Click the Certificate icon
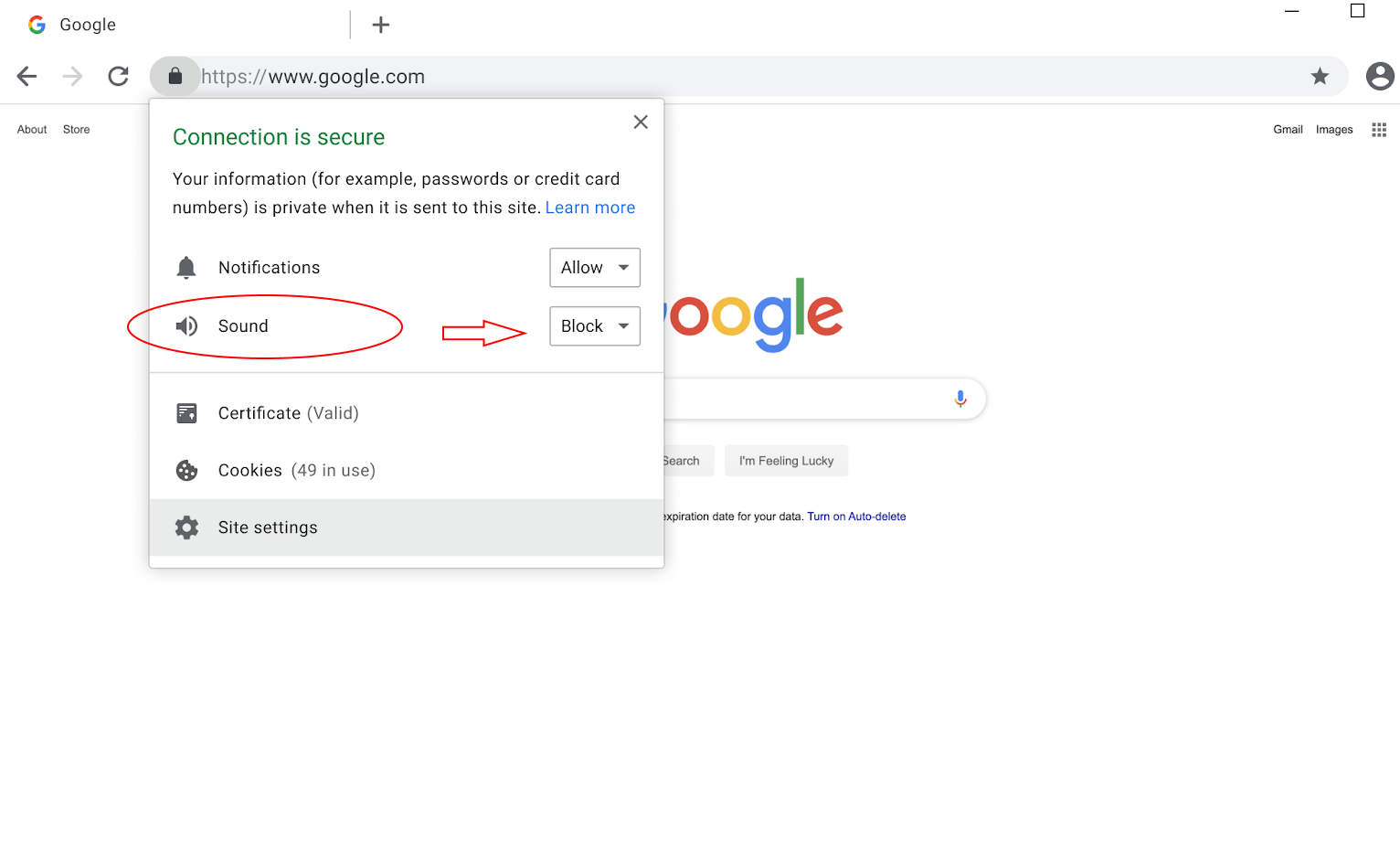Image resolution: width=1400 pixels, height=863 pixels. (186, 413)
